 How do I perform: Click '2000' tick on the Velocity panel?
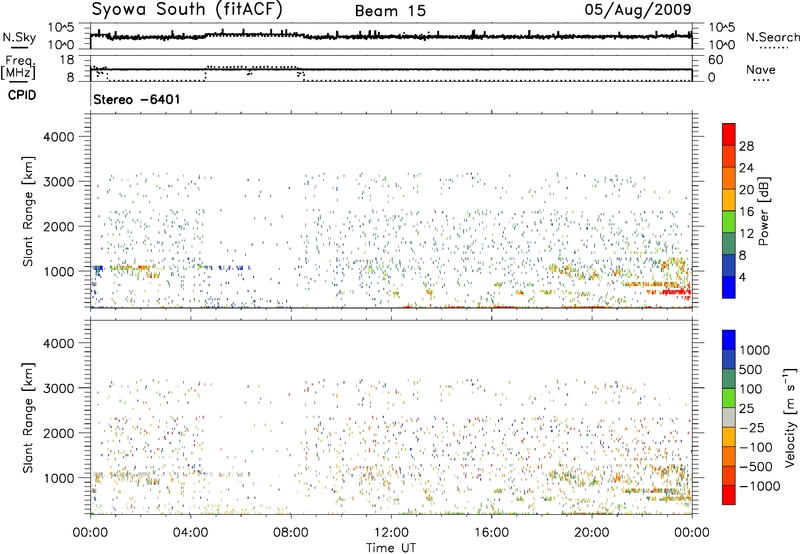pos(59,433)
